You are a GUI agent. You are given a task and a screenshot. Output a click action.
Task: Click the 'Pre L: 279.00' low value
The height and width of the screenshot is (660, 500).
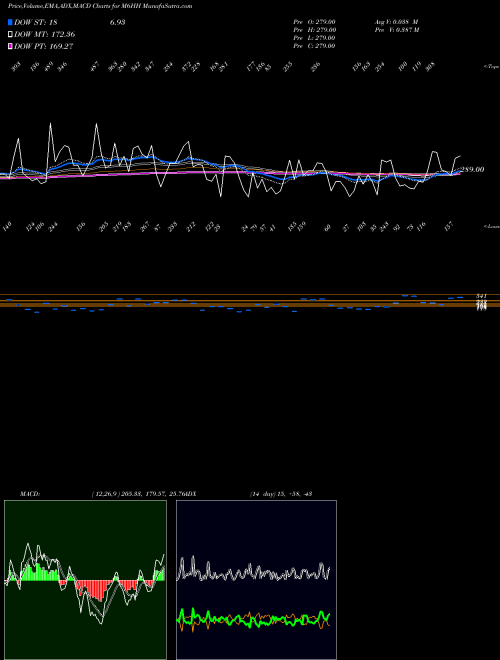314,38
